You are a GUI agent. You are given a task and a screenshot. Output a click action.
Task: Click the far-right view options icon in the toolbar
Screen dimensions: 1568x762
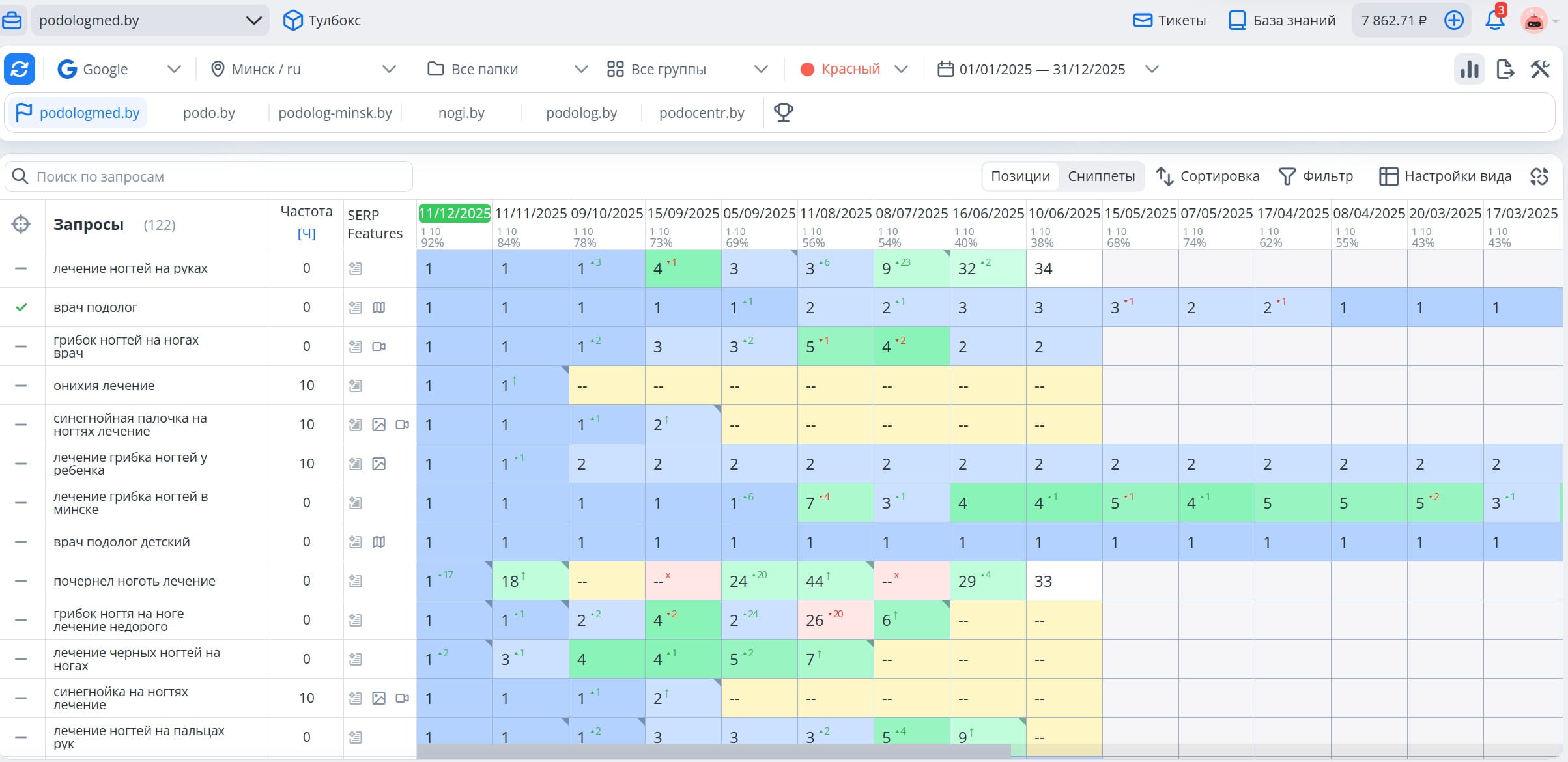click(1539, 176)
